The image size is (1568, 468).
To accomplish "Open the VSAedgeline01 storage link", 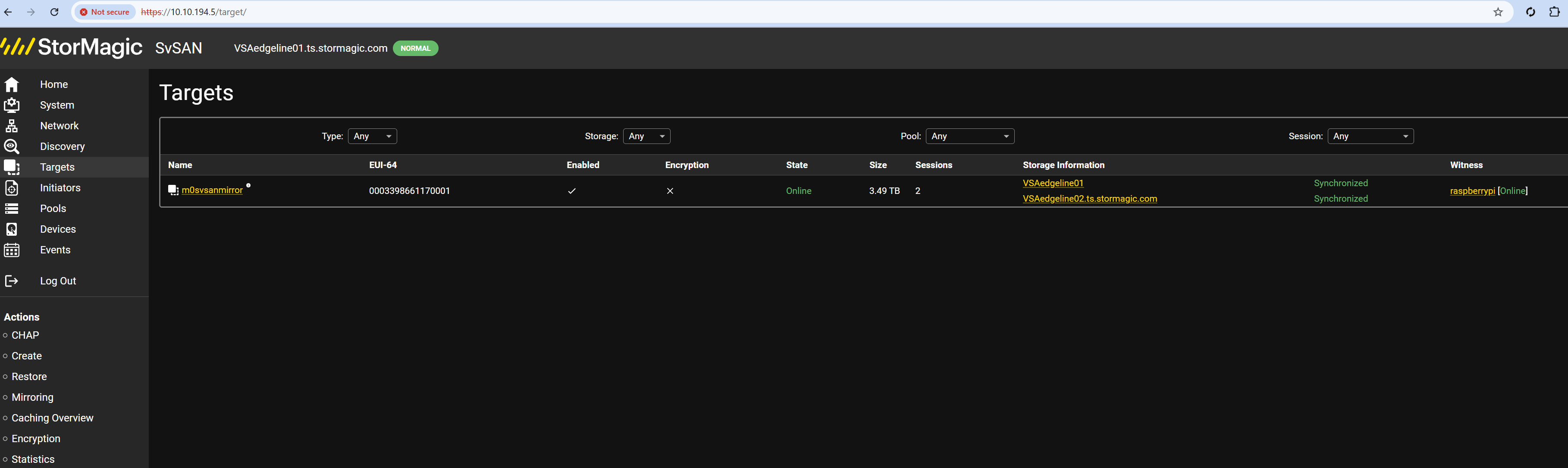I will (x=1053, y=183).
